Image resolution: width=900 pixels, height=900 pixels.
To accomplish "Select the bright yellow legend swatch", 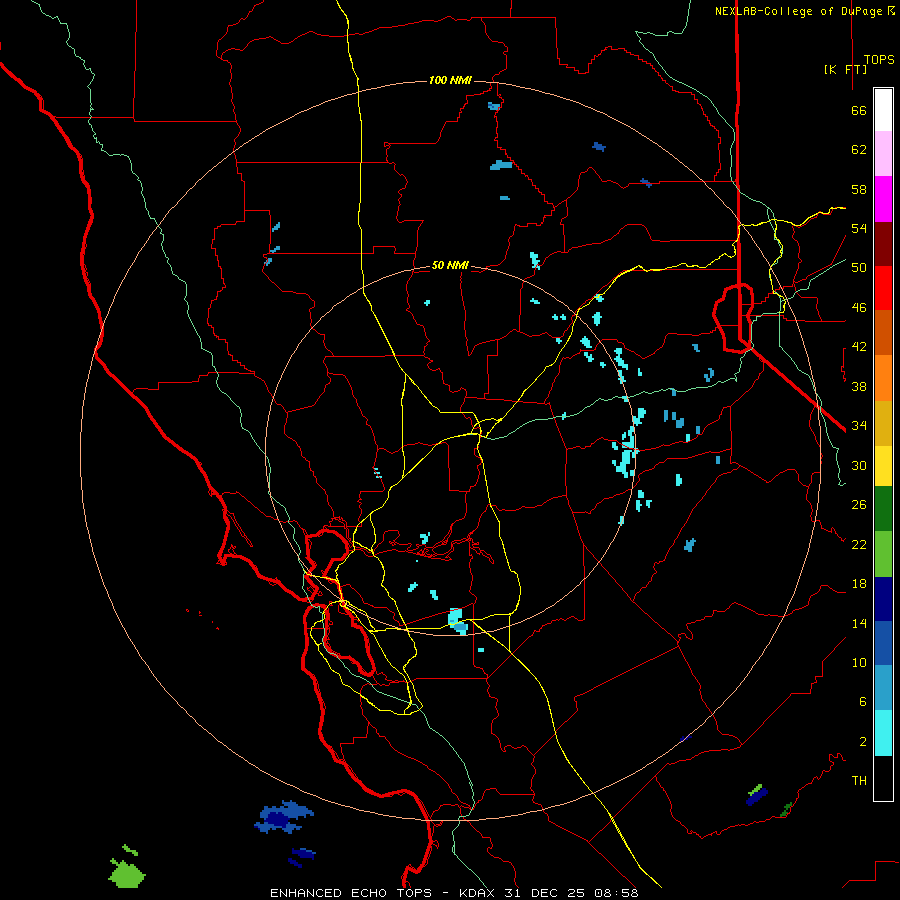I will (883, 466).
